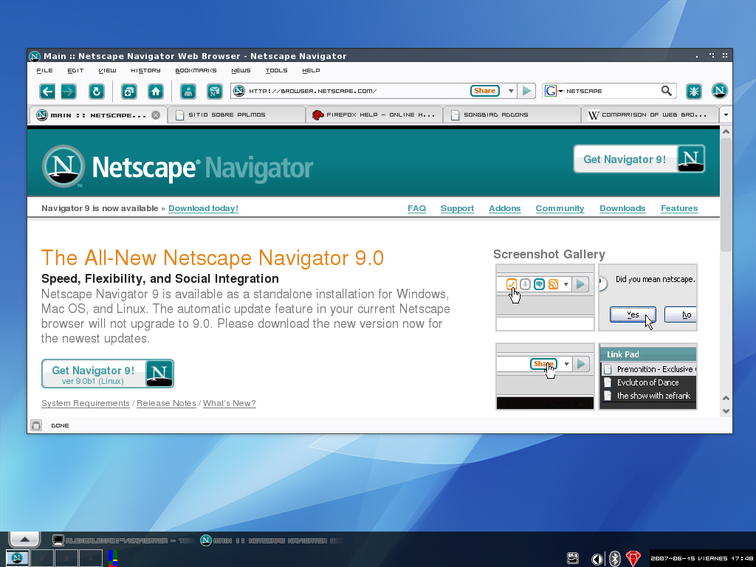Open the Link Pad screenshot thumbnail
This screenshot has height=567, width=756.
coord(648,377)
